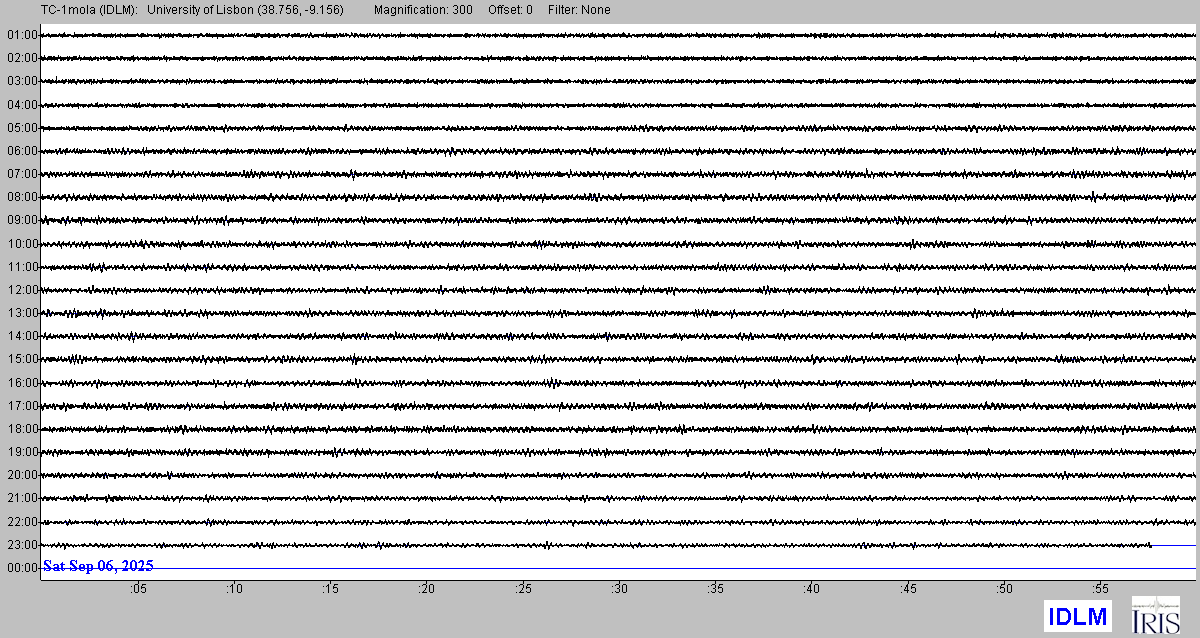Click the blue IDLM station badge

click(x=1077, y=616)
